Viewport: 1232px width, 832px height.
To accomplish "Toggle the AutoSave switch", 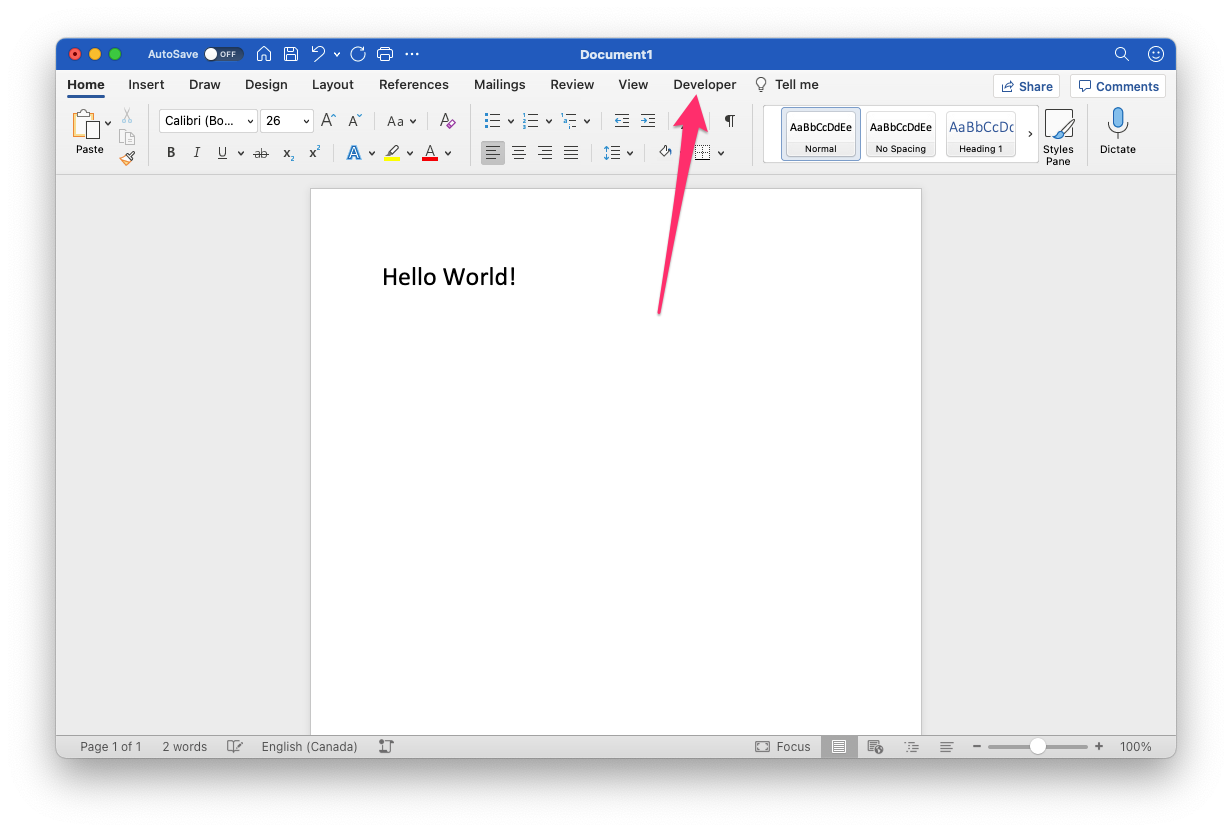I will click(223, 54).
